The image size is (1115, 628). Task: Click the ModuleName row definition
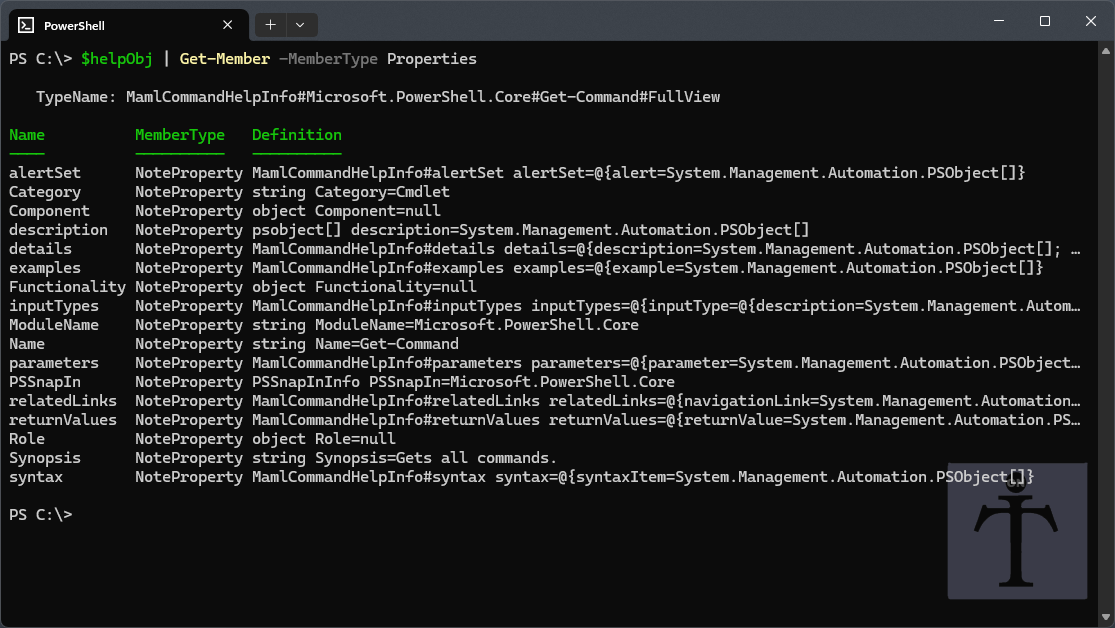pos(447,324)
